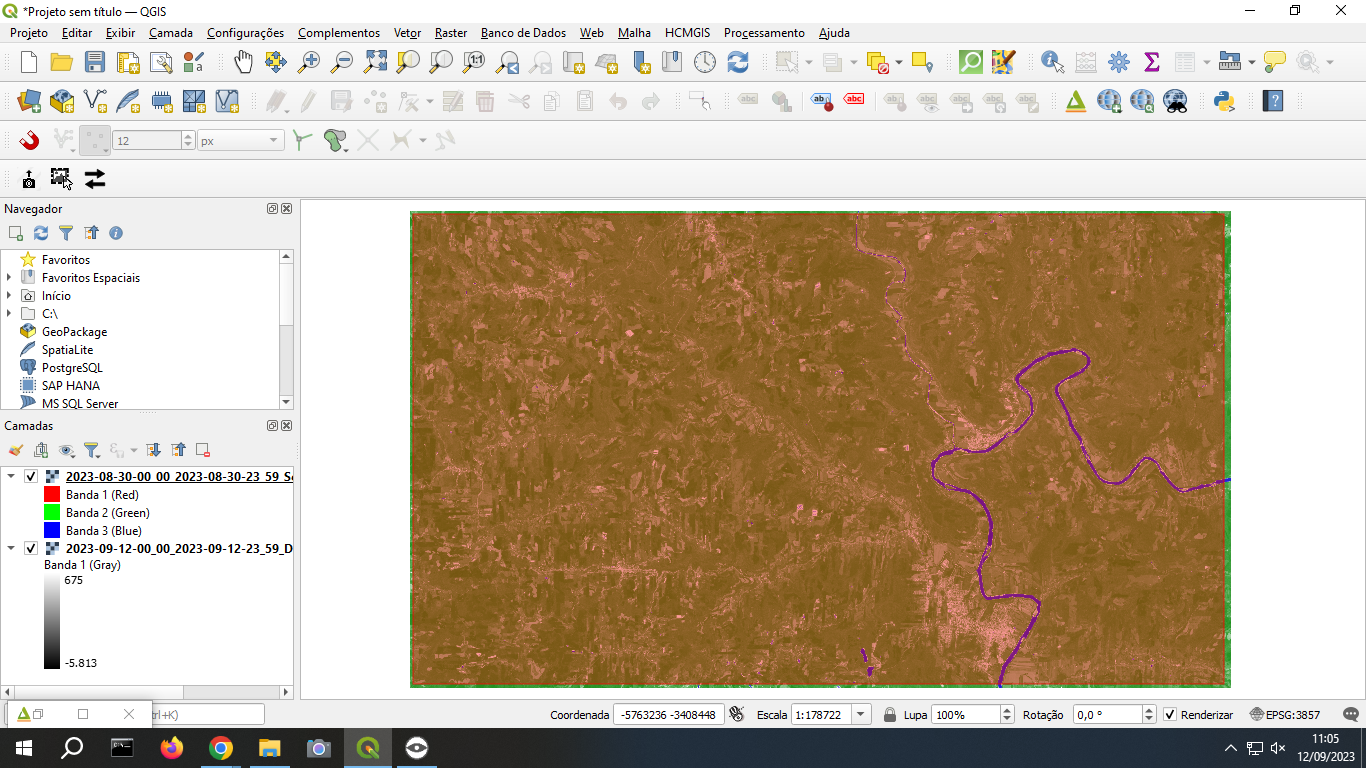Screen dimensions: 1366x768
Task: Open the Python console icon
Action: (1222, 101)
